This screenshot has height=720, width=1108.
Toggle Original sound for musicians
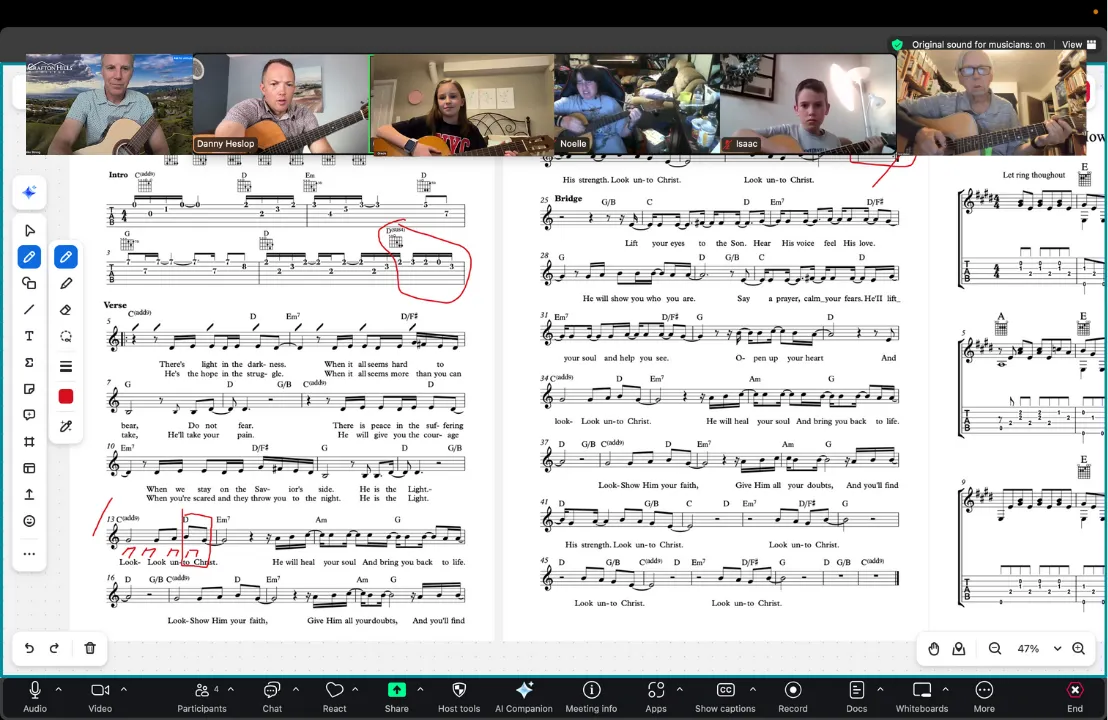point(978,45)
